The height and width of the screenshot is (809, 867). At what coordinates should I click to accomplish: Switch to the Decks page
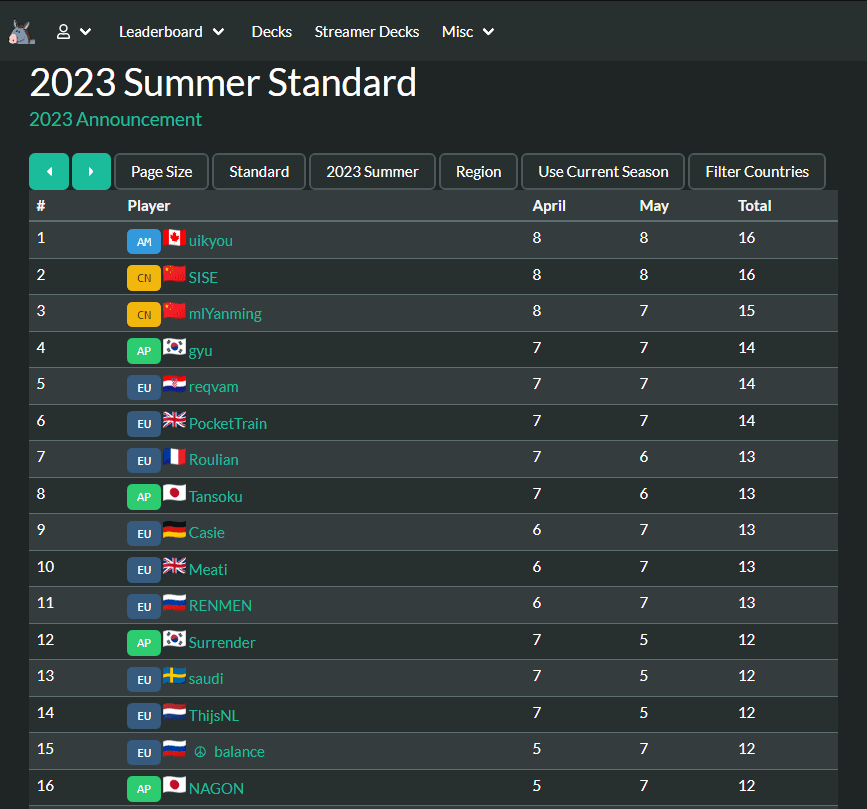271,31
